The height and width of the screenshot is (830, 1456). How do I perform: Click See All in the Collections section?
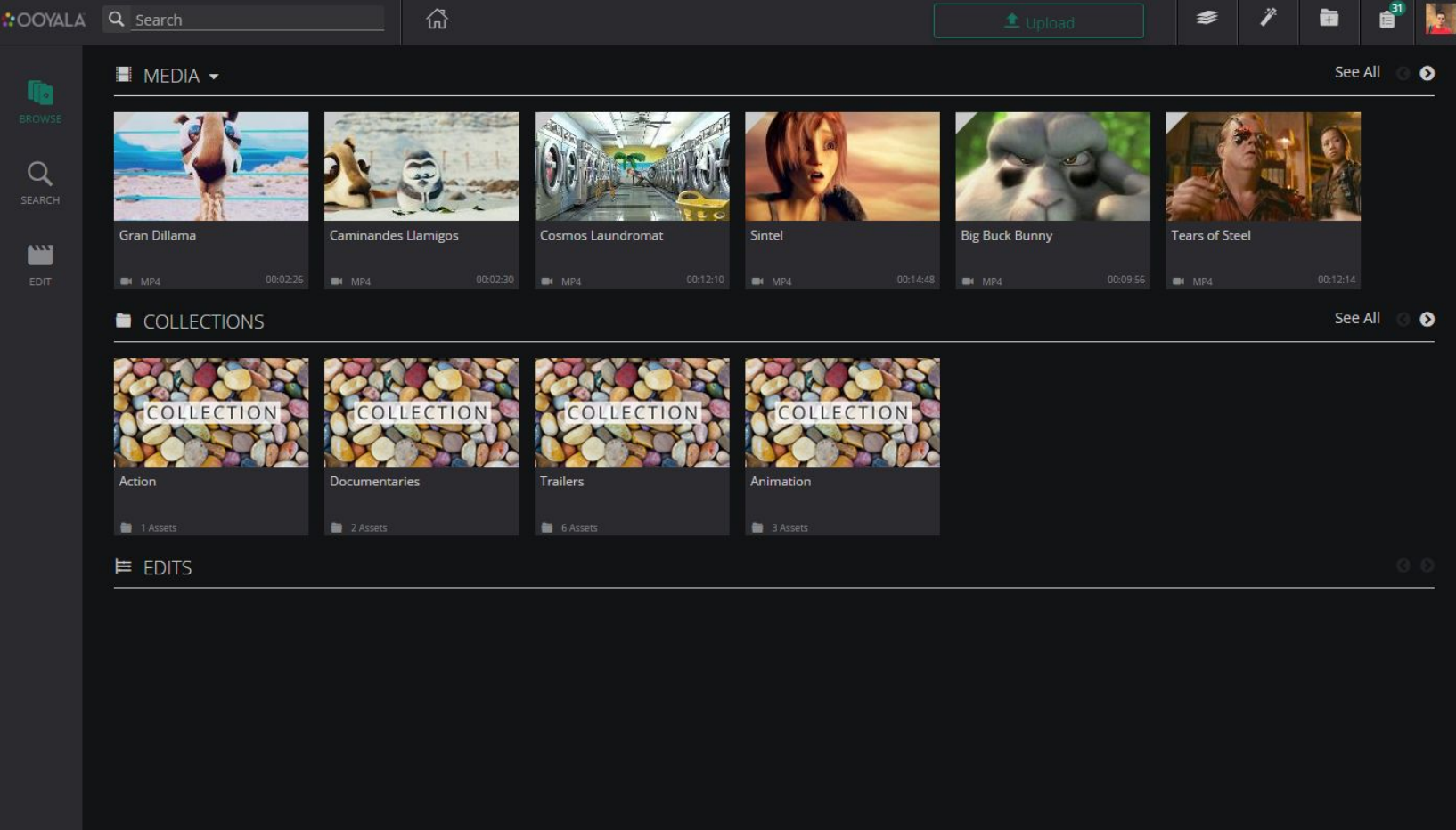coord(1356,318)
